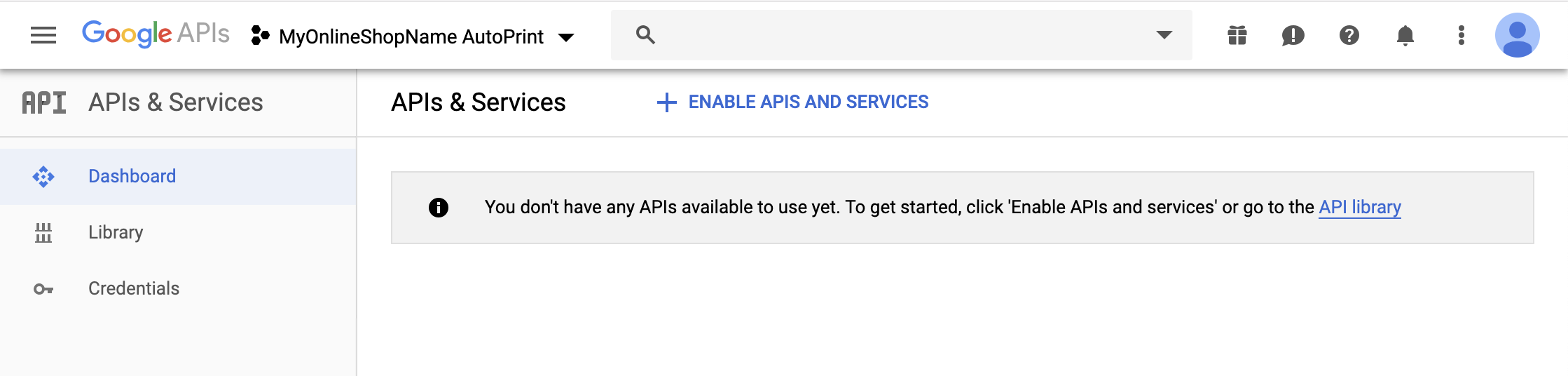Follow the API library link
The image size is (1568, 376).
[x=1360, y=207]
